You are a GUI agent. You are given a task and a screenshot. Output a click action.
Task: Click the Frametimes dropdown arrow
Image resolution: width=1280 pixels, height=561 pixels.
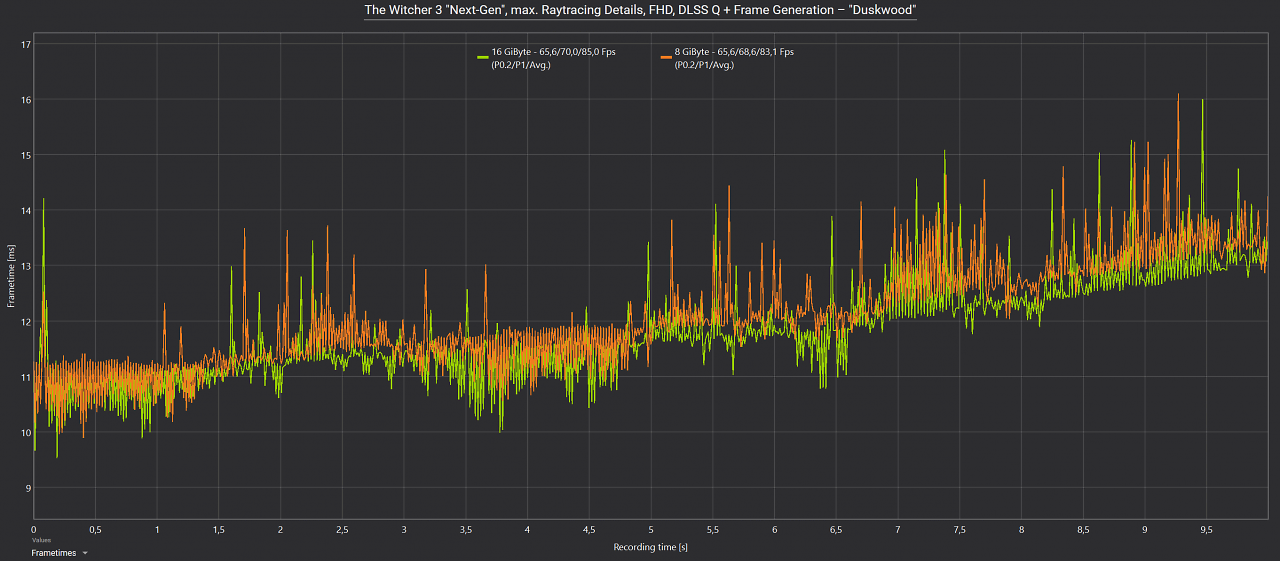(x=85, y=553)
